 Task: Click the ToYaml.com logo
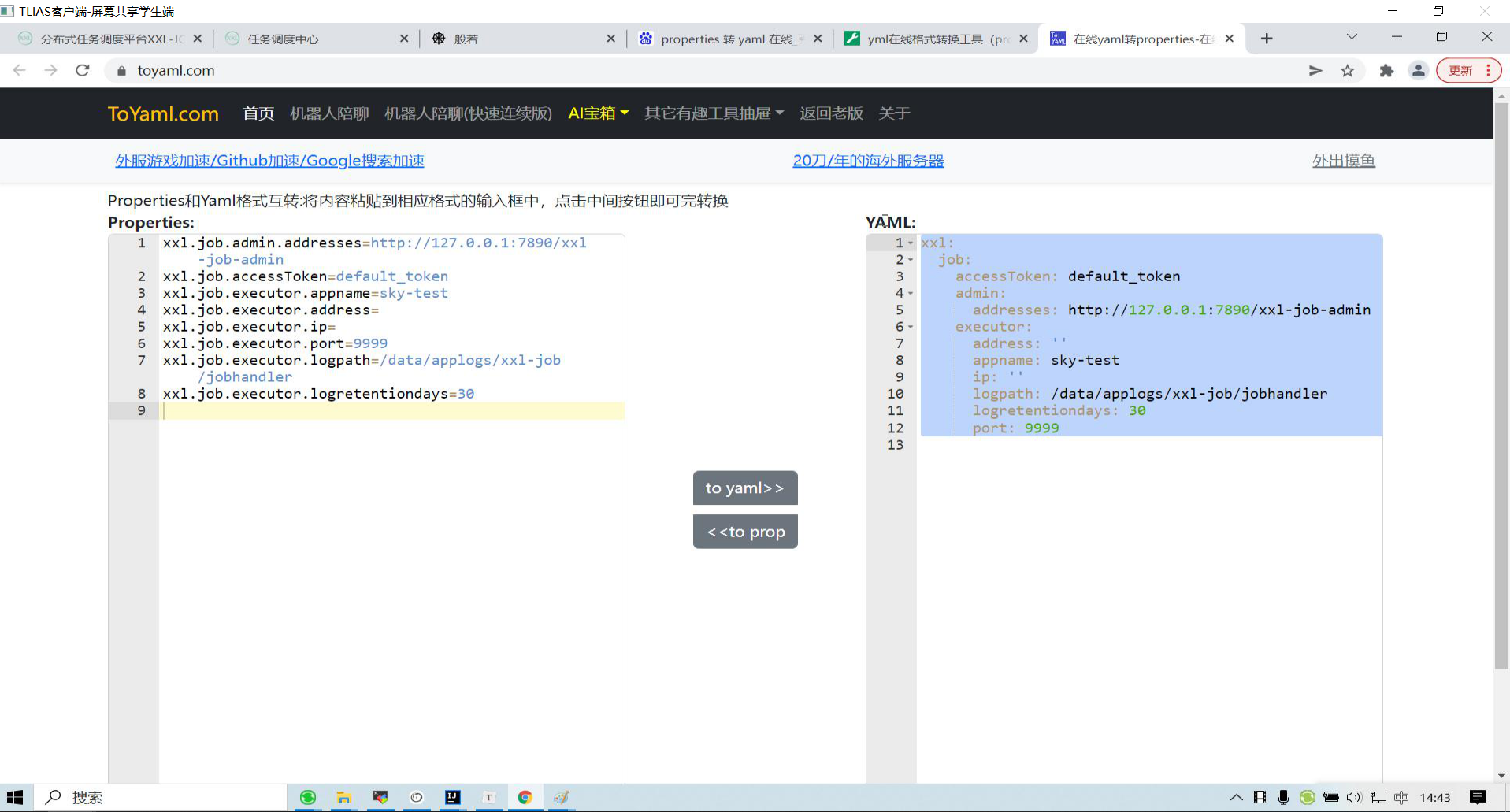[163, 113]
